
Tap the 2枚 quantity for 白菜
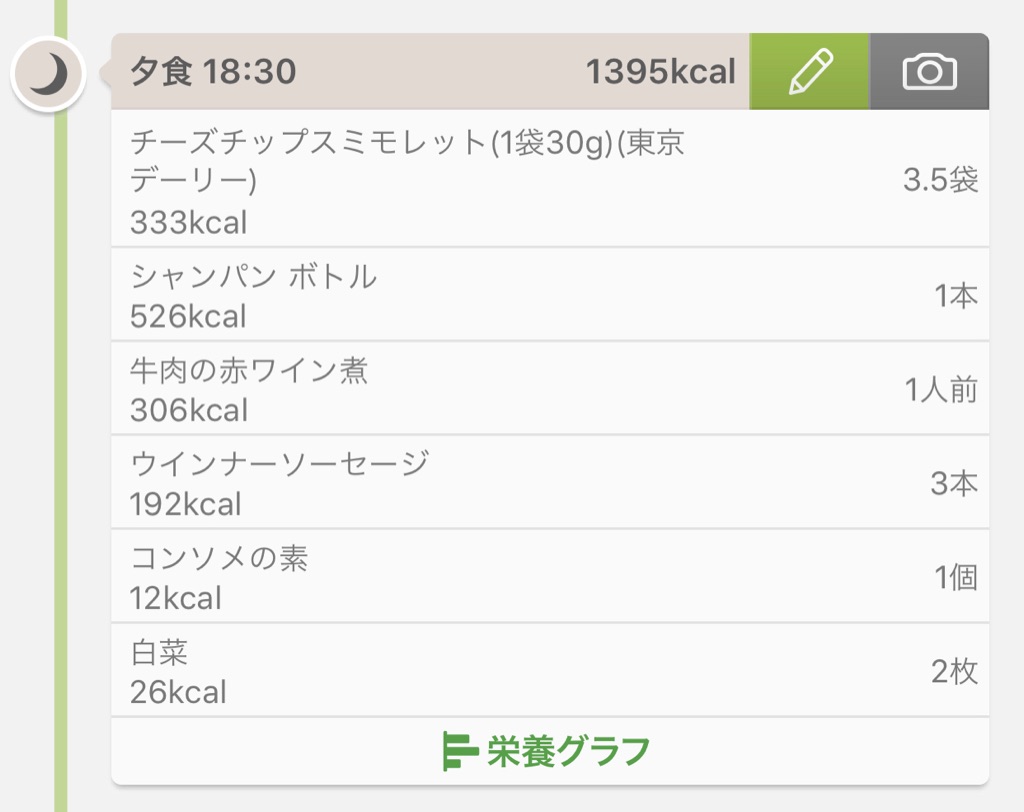click(x=954, y=672)
